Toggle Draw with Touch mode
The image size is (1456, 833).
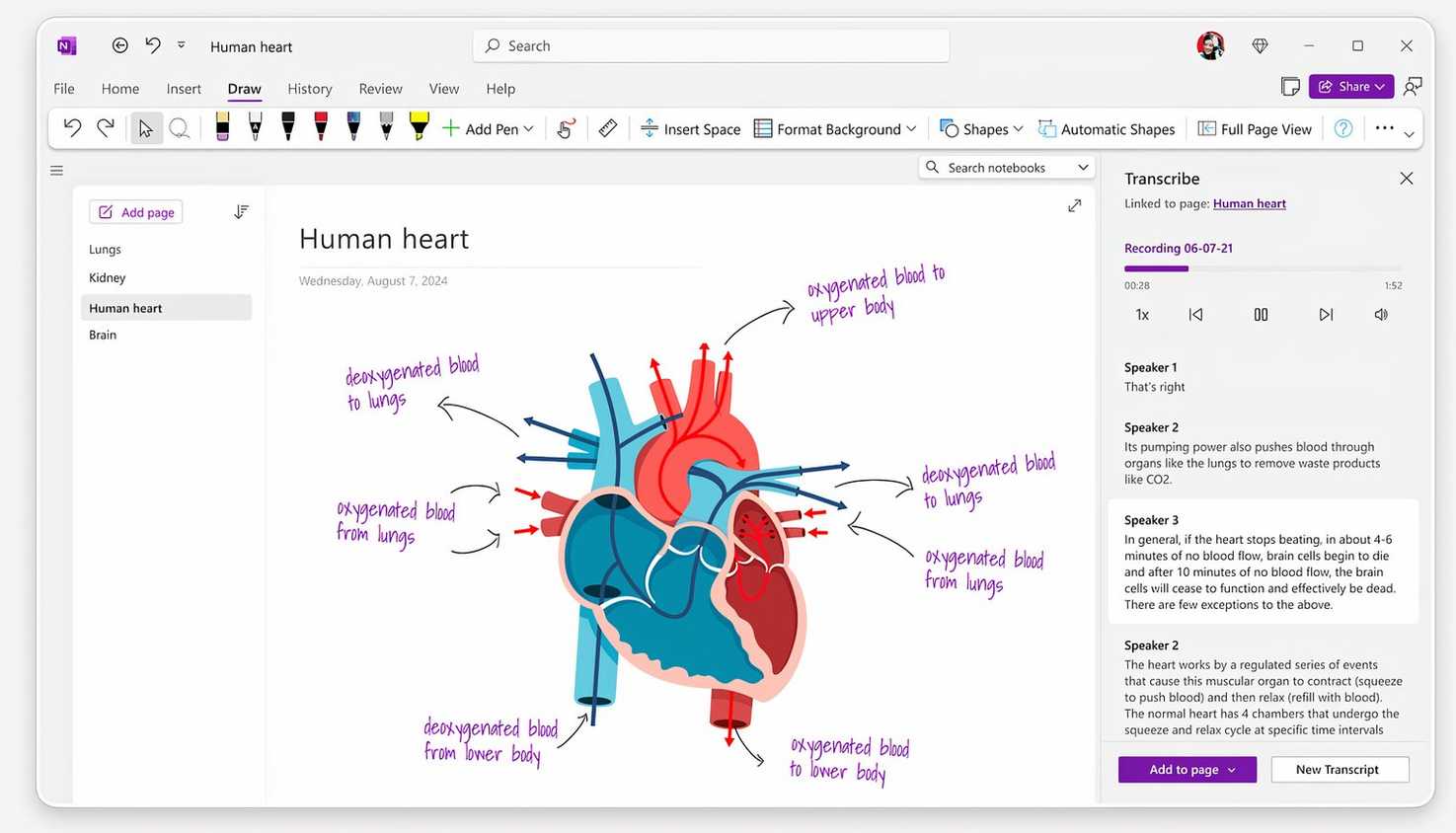[x=566, y=128]
